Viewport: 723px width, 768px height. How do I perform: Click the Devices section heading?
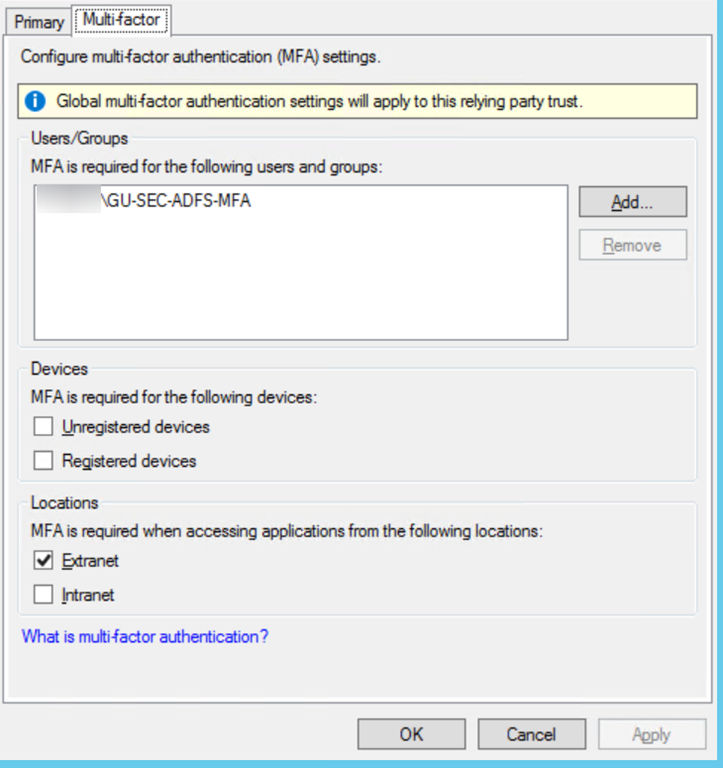59,369
